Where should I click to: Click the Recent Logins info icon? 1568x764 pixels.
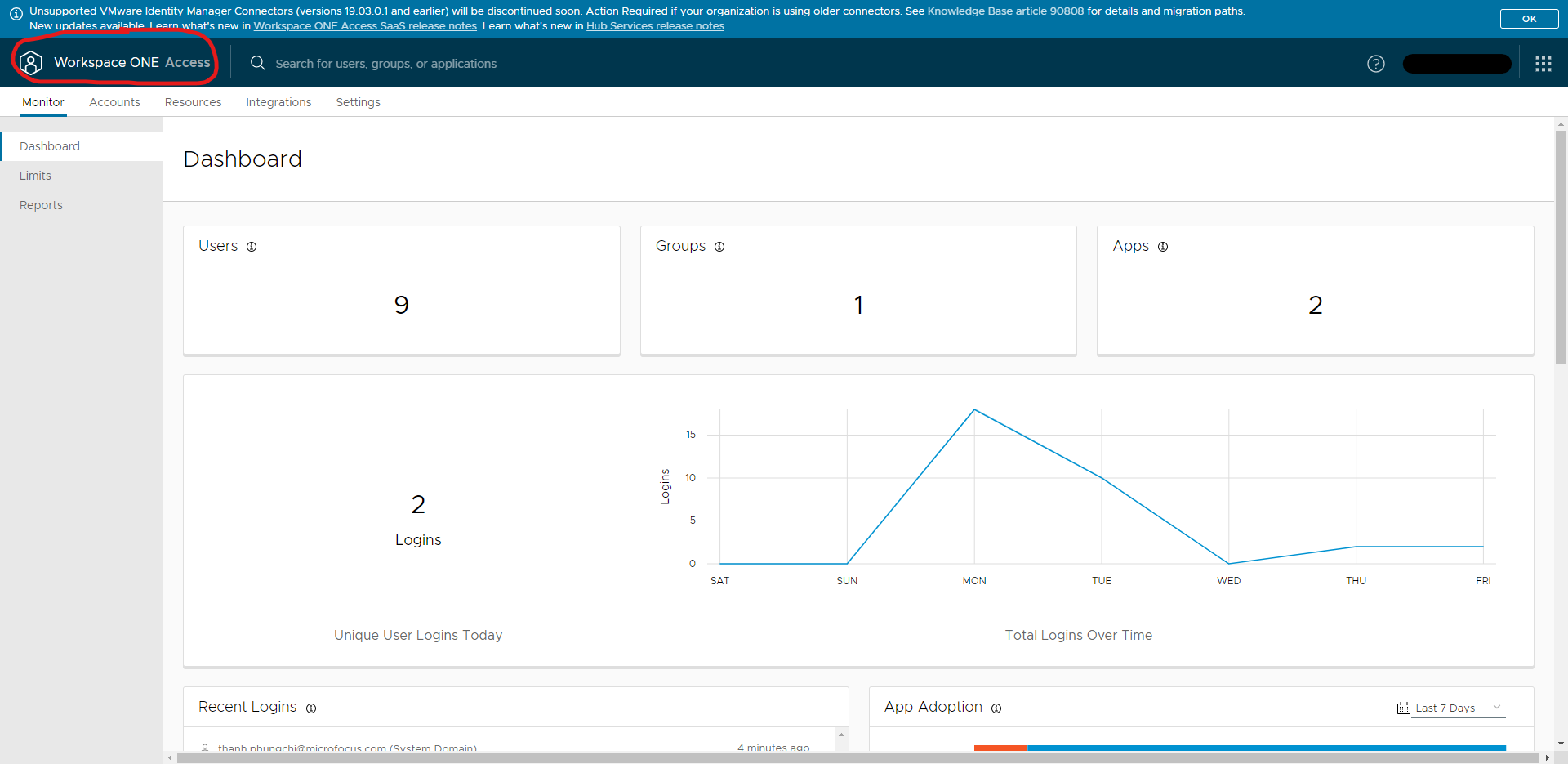[x=311, y=708]
